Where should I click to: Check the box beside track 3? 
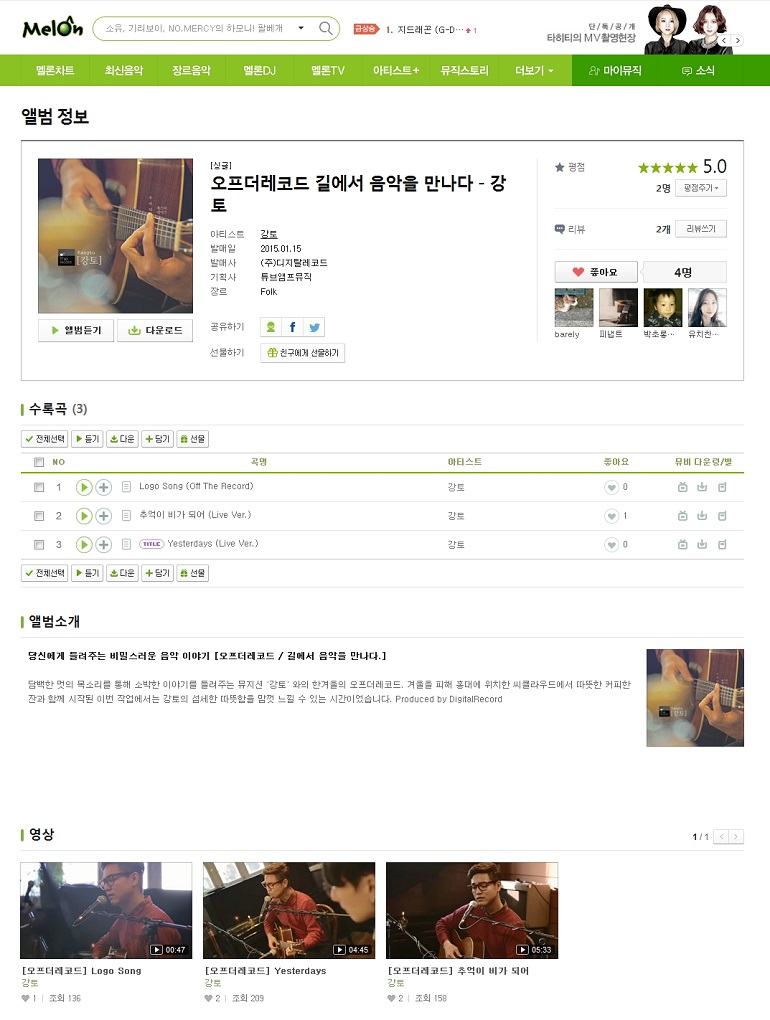tap(39, 544)
